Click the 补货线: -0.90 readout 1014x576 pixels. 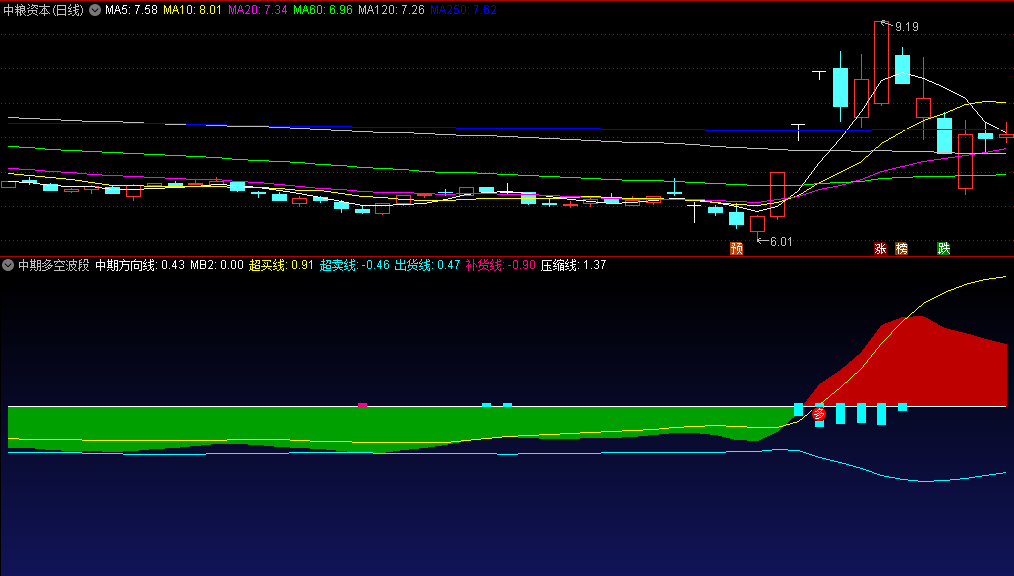(501, 265)
